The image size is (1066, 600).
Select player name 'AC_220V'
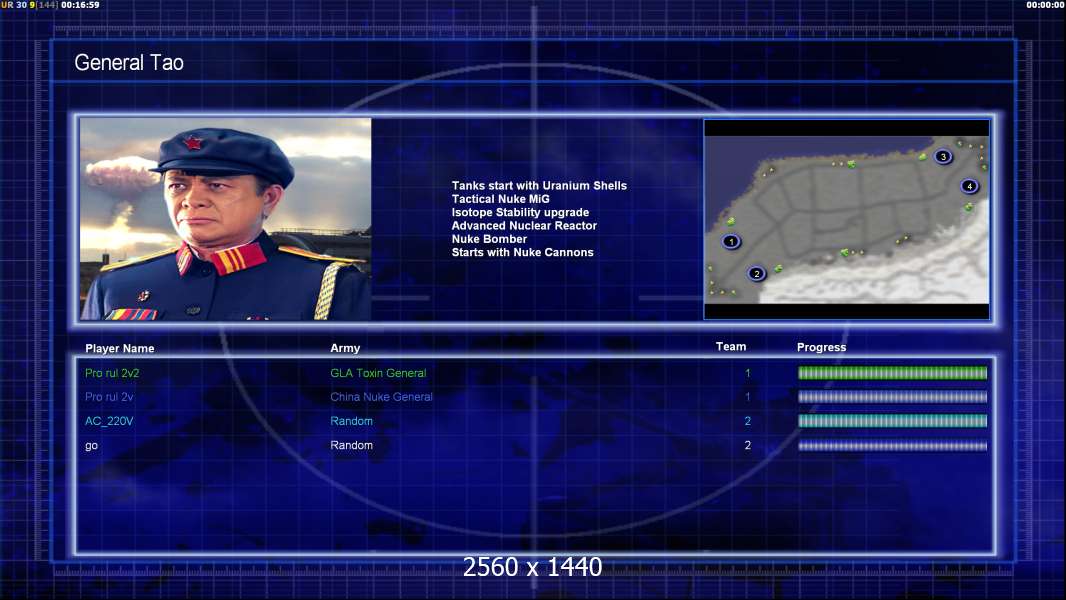109,421
